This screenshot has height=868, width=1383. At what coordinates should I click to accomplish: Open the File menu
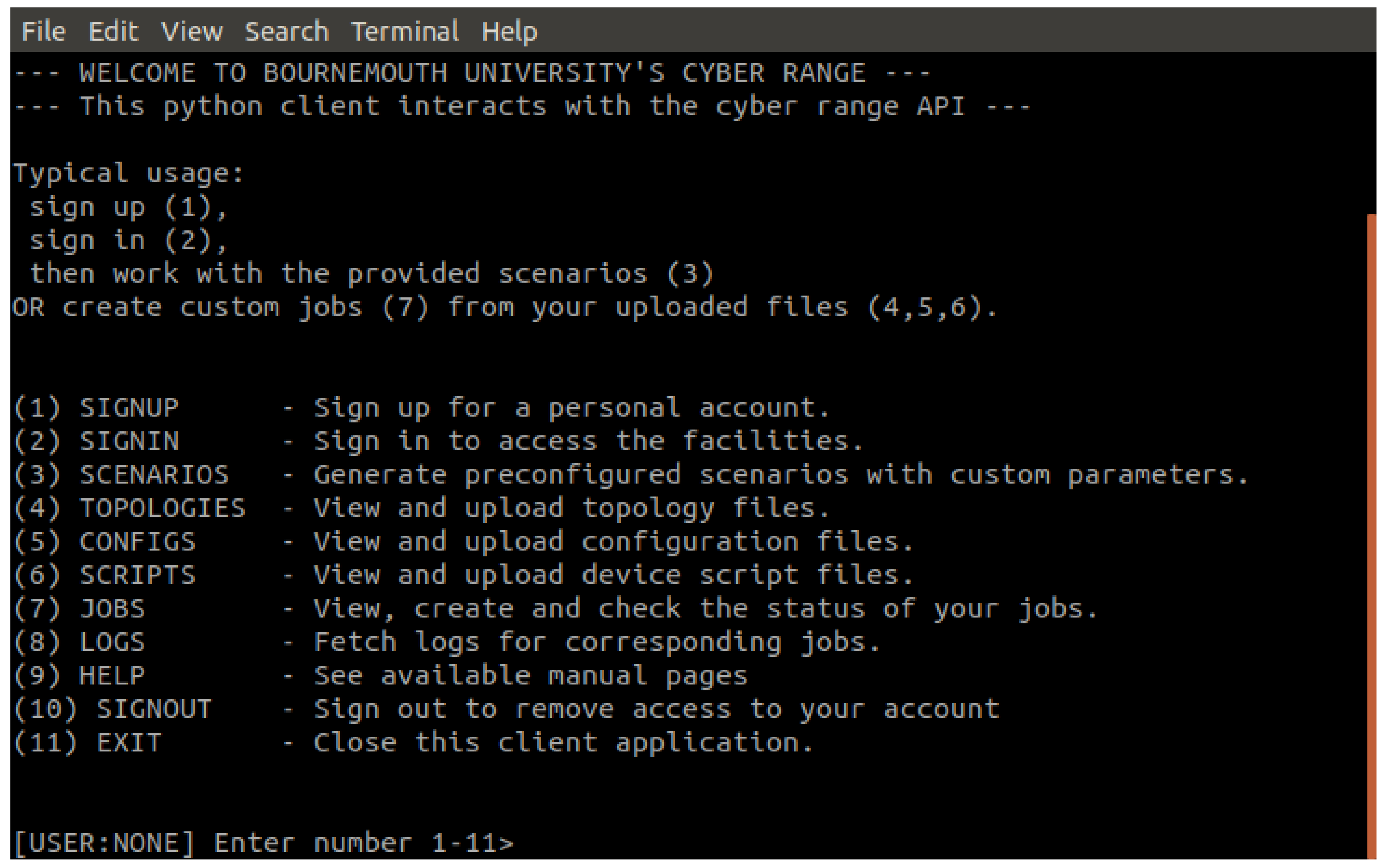tap(44, 32)
